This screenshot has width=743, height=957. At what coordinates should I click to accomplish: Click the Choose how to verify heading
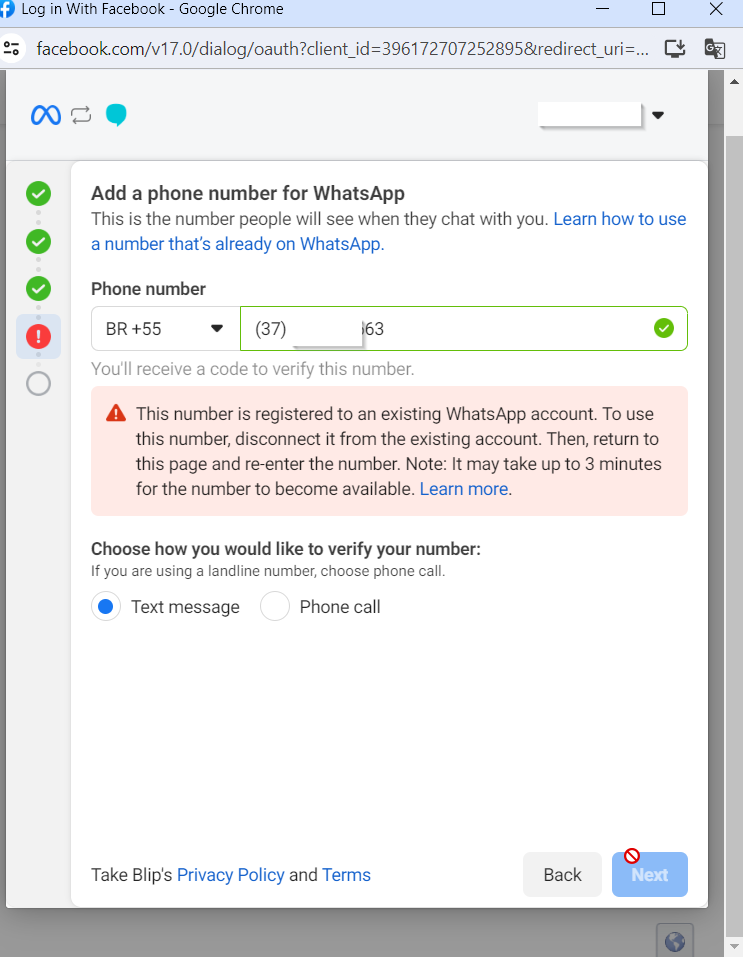coord(286,549)
